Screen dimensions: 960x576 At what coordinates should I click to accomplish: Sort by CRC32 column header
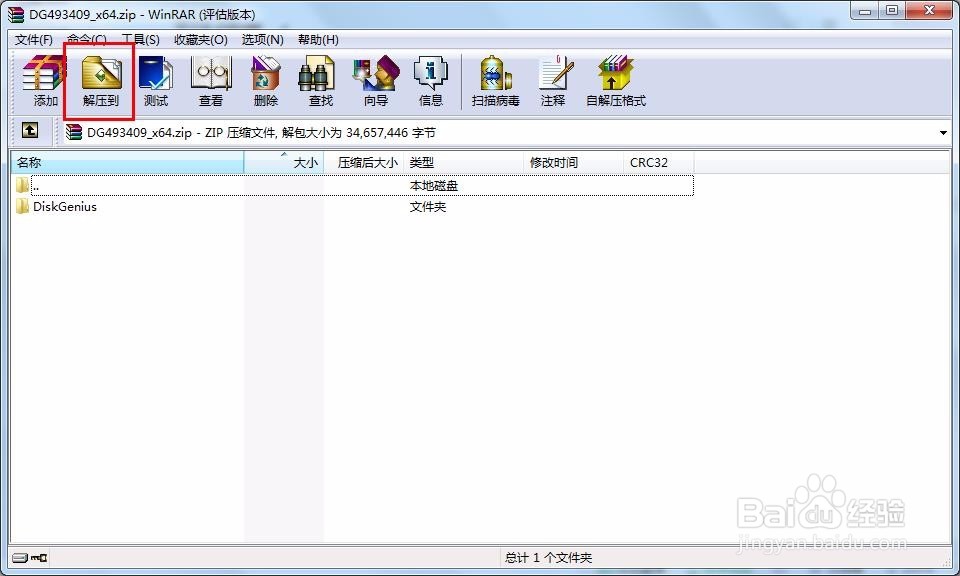tap(659, 163)
